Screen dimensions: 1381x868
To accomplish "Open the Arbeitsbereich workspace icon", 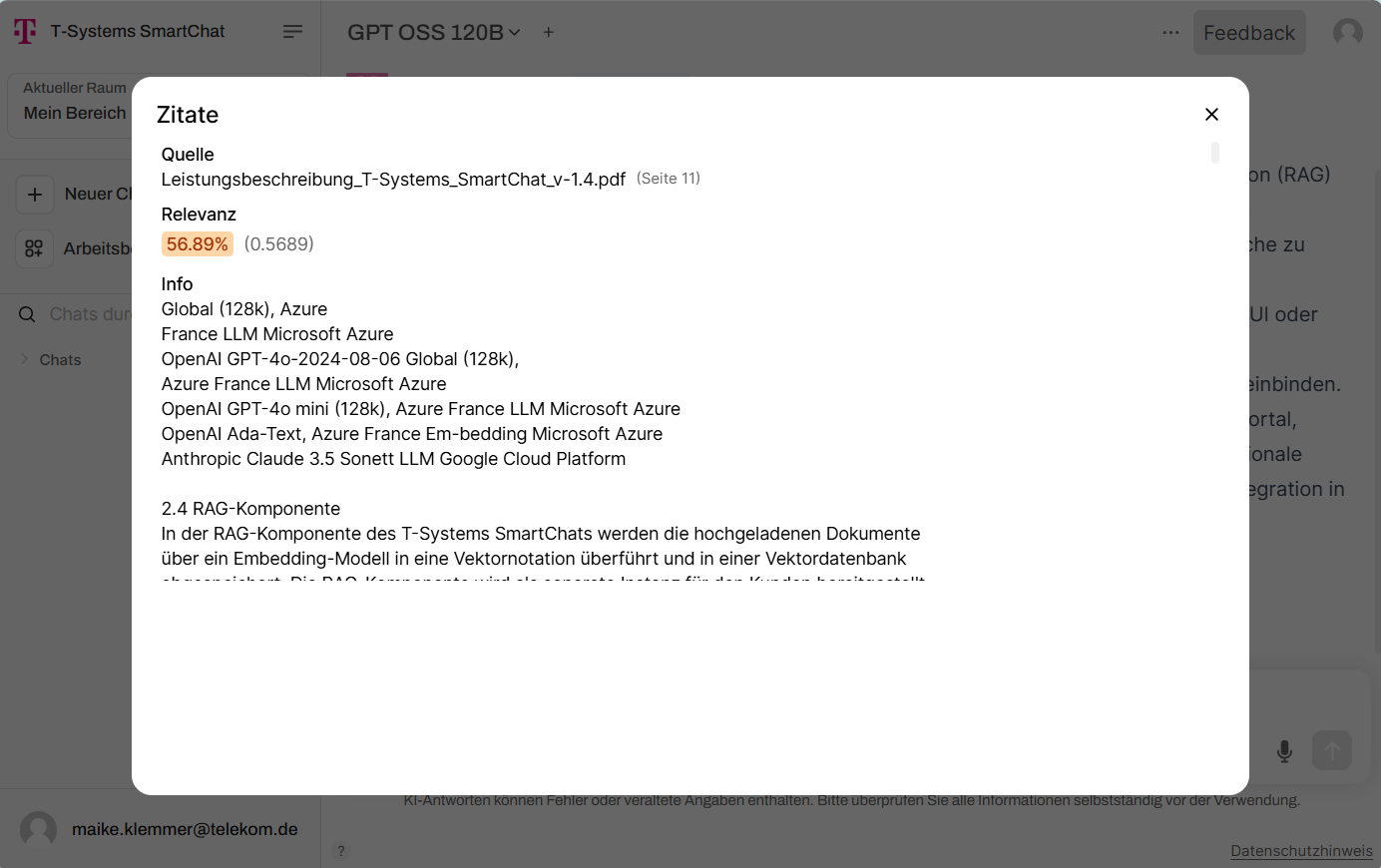I will [34, 248].
